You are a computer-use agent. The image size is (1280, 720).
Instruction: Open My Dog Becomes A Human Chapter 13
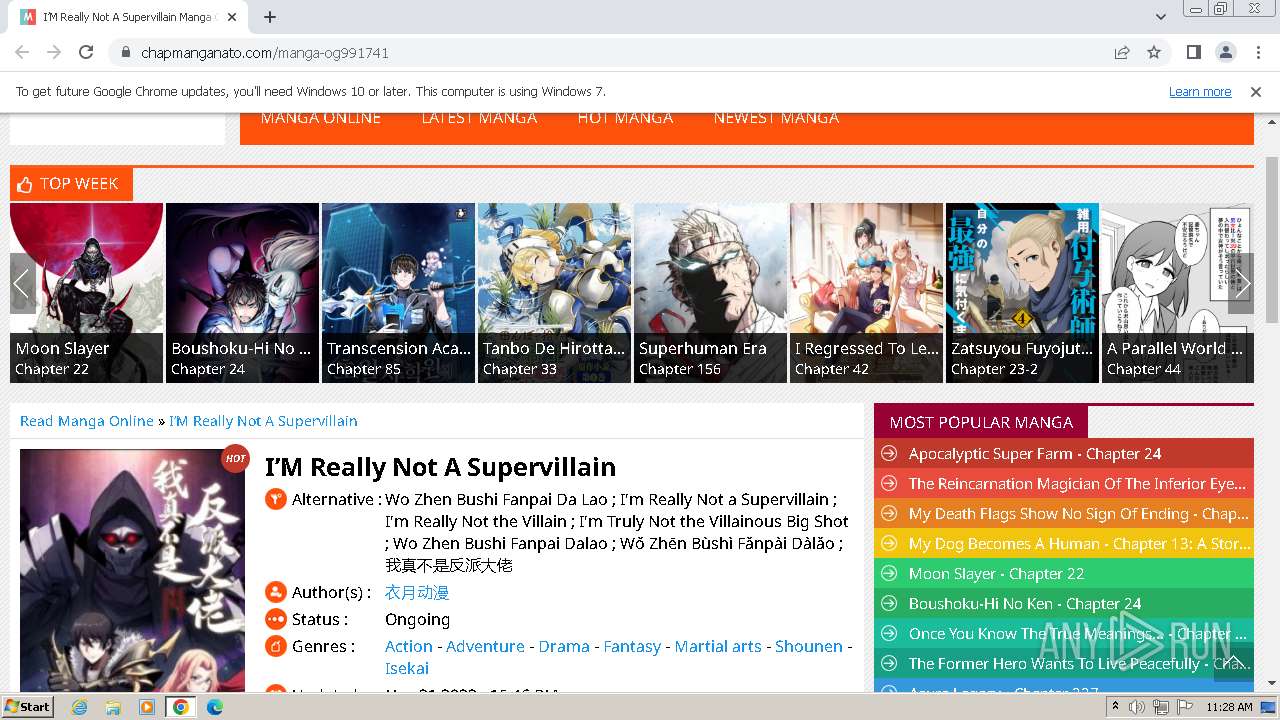tap(1079, 544)
